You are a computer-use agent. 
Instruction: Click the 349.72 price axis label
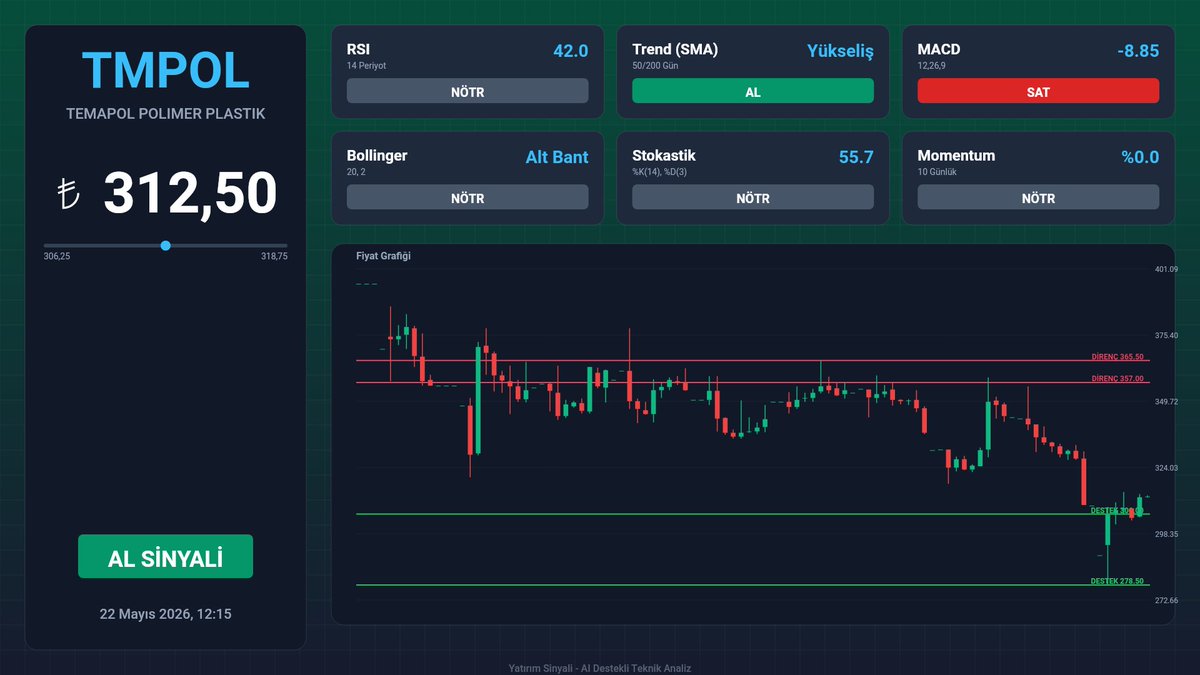pos(1166,401)
